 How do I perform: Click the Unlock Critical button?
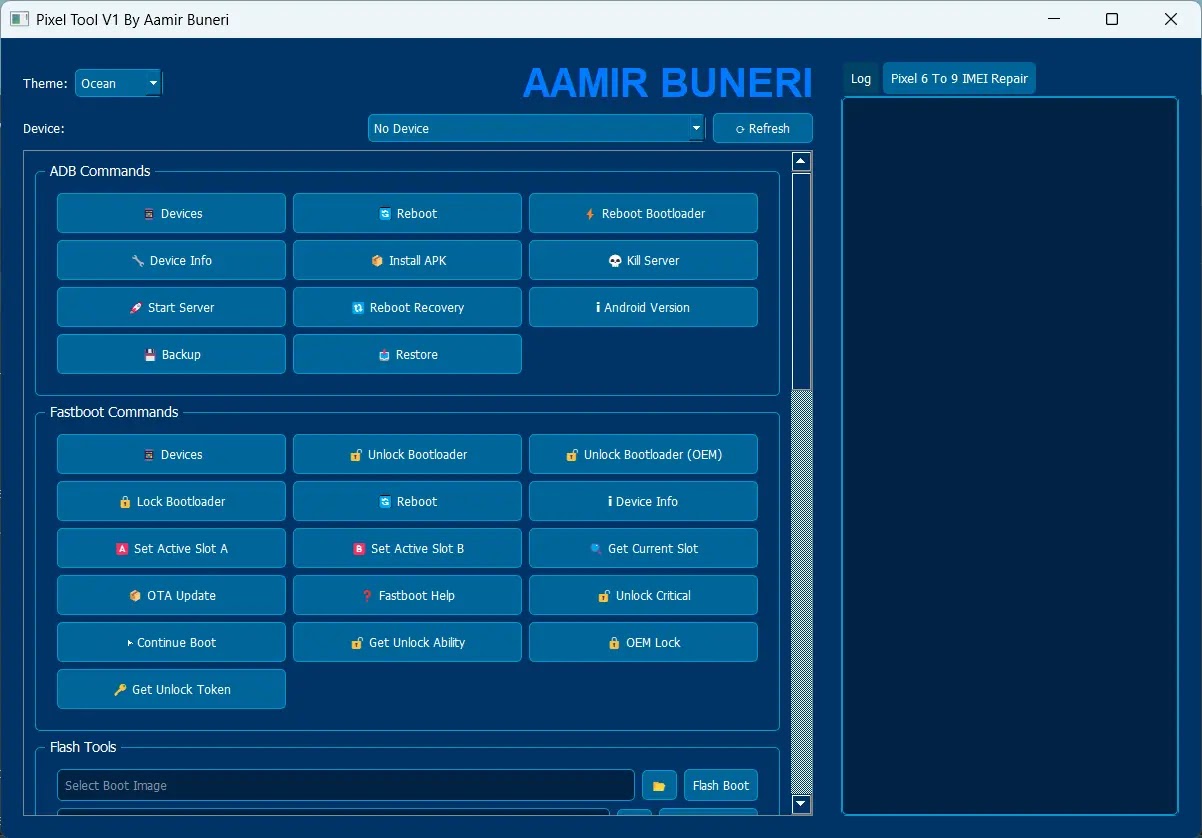643,595
